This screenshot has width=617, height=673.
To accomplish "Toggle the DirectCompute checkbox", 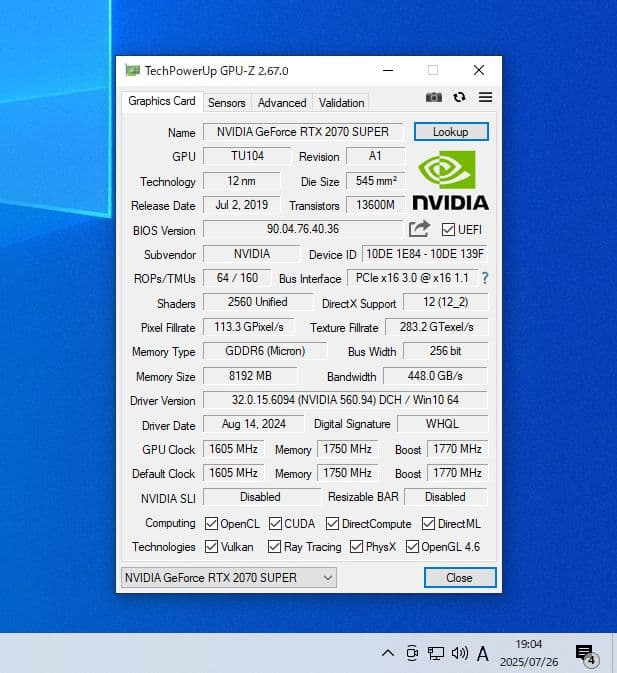I will (332, 524).
